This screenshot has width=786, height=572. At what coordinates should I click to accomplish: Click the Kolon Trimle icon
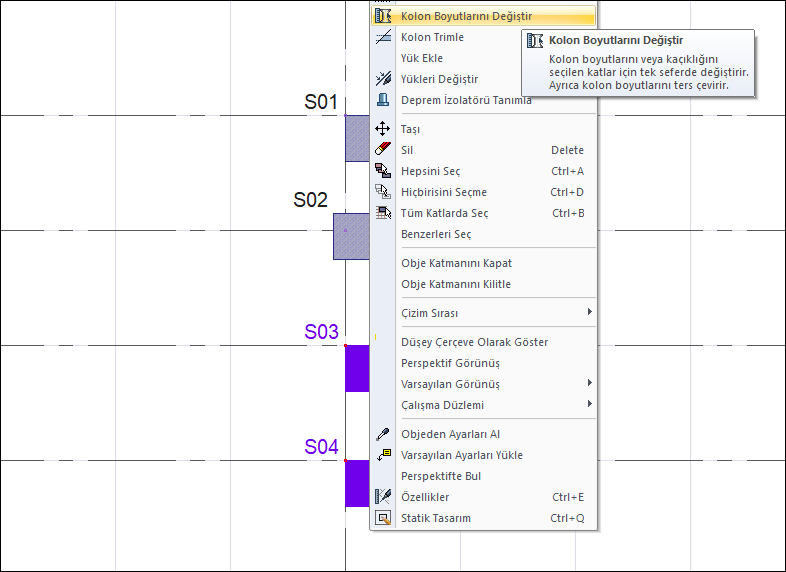pyautogui.click(x=383, y=37)
